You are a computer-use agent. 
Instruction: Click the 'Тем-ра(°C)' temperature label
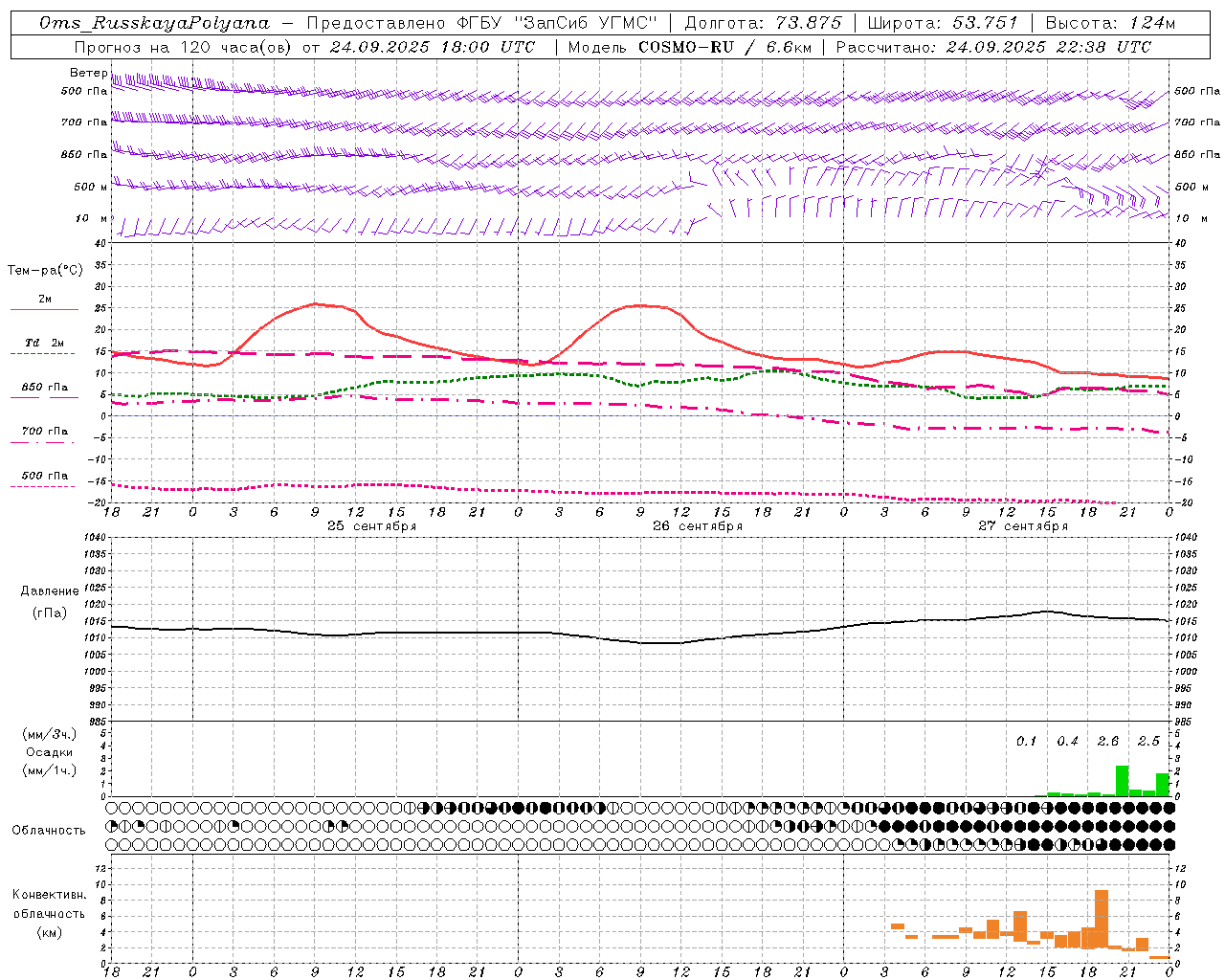click(x=45, y=271)
